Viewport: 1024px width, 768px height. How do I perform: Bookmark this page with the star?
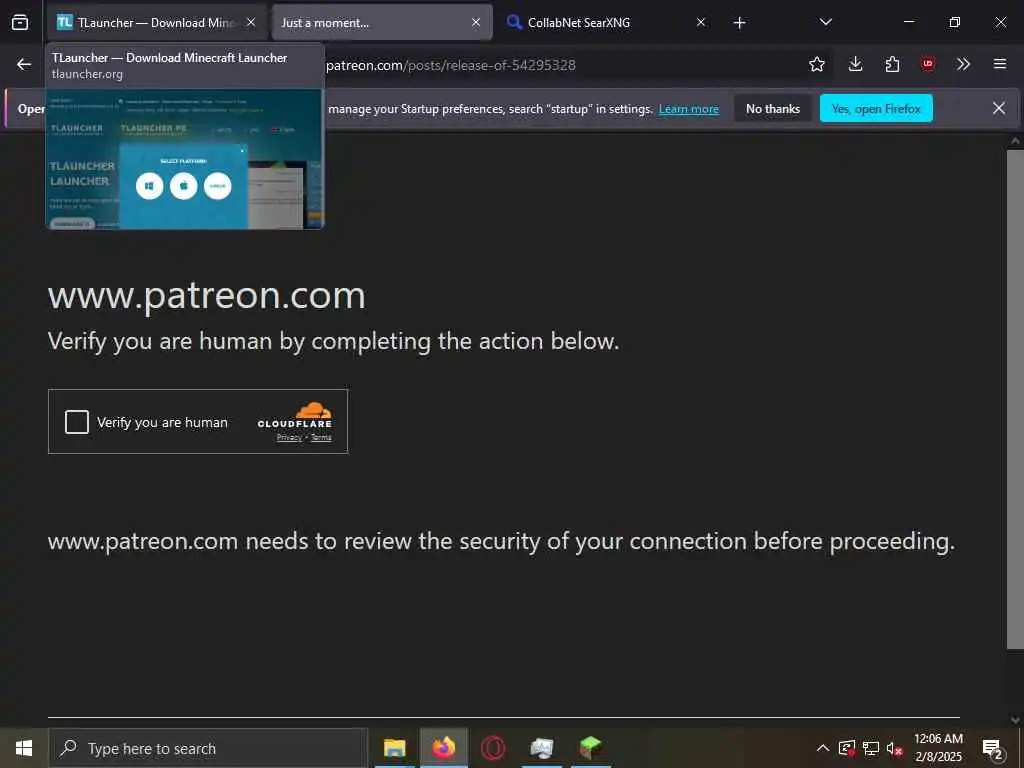point(816,64)
